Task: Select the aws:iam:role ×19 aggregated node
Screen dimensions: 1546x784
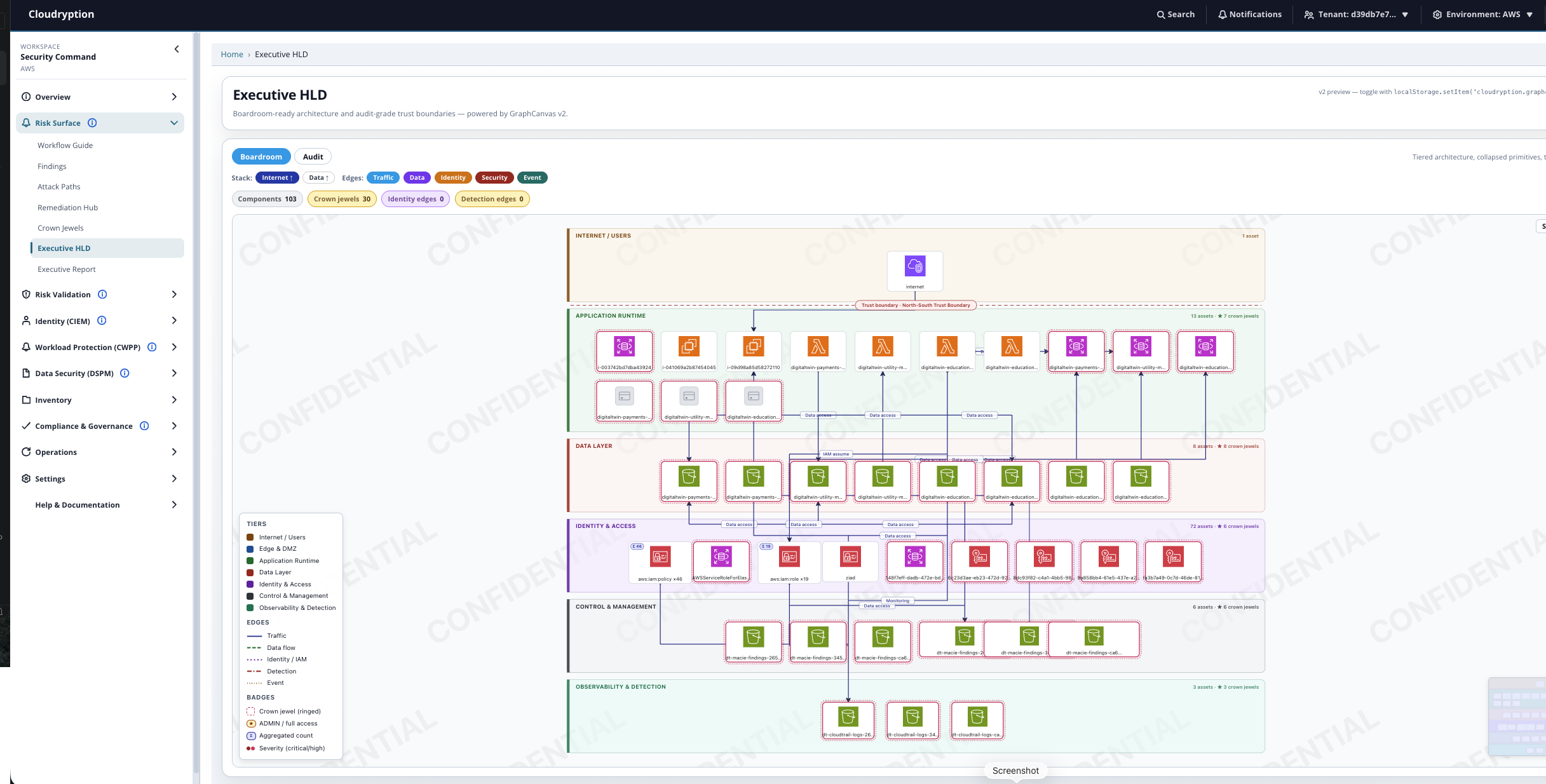Action: pyautogui.click(x=789, y=562)
